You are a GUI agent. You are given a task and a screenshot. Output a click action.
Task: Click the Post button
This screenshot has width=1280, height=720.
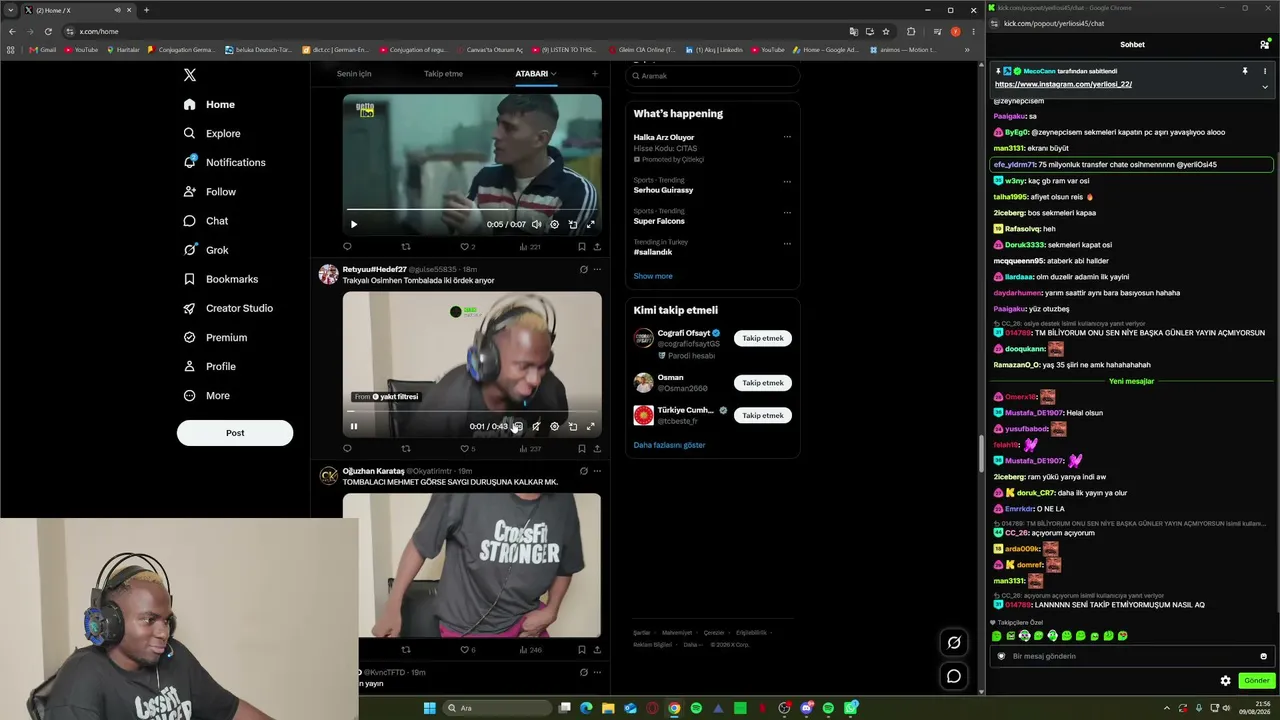coord(235,432)
